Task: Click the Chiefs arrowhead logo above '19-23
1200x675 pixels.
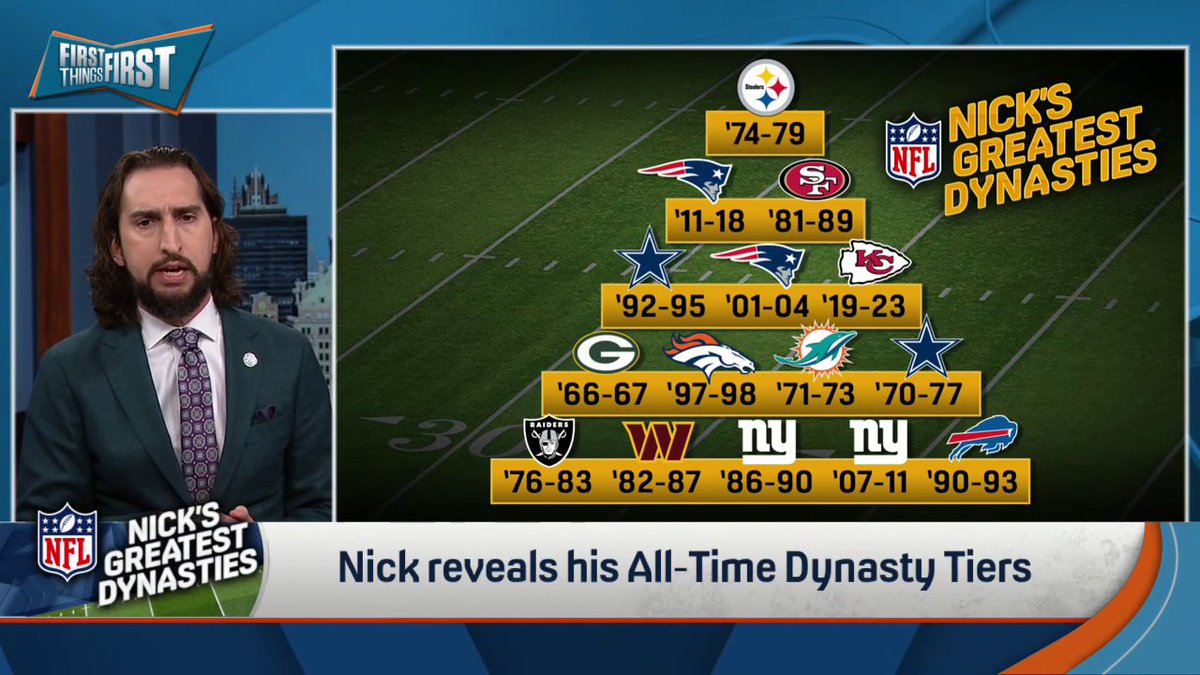Action: (x=874, y=263)
